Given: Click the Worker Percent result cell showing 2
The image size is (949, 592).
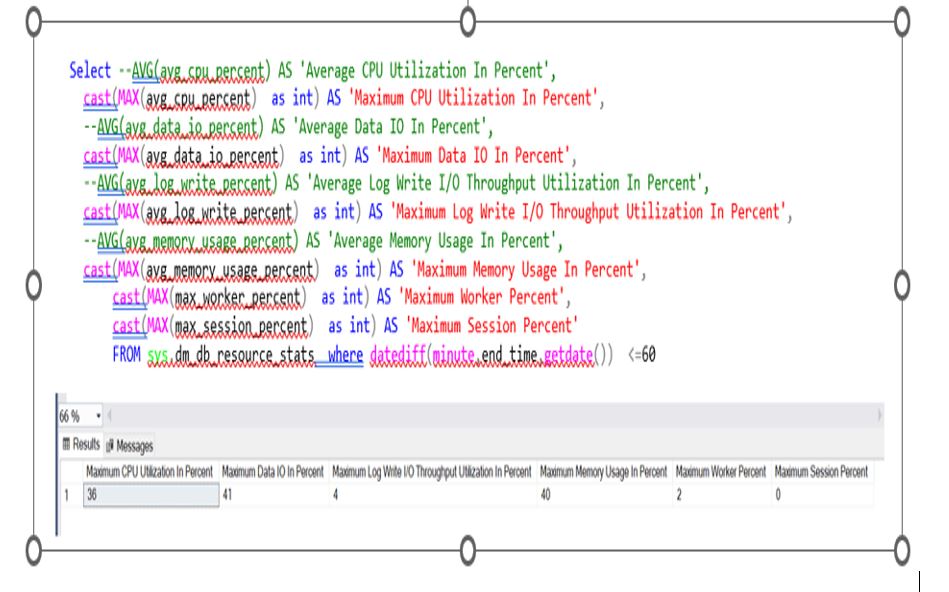Looking at the screenshot, I should tap(721, 495).
